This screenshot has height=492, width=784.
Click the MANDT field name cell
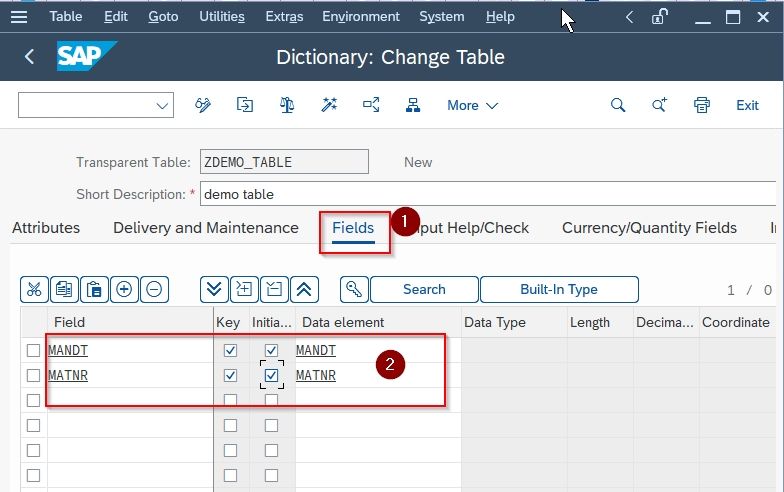click(x=130, y=350)
